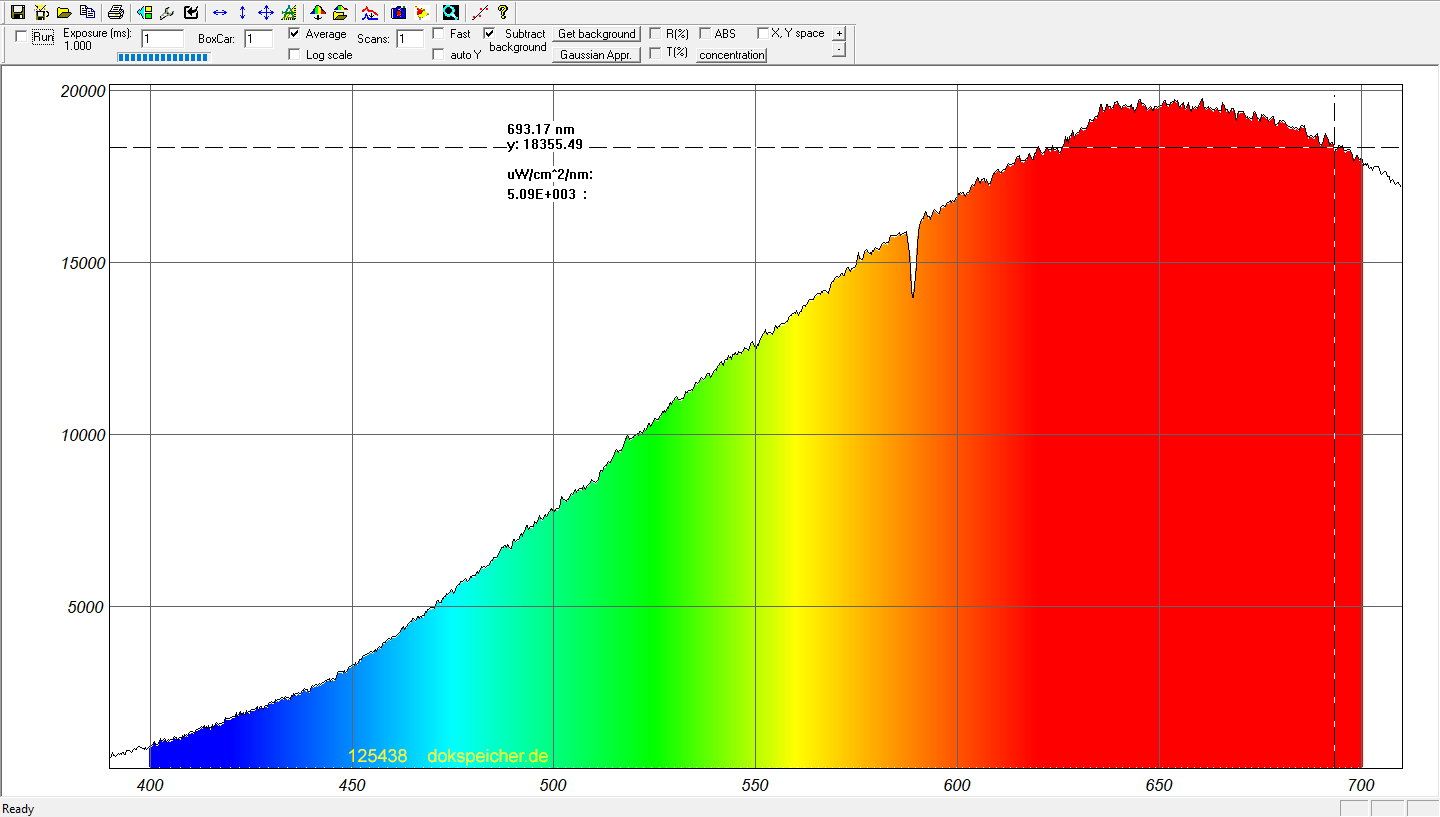This screenshot has width=1440, height=817.
Task: Enable the Run checkbox
Action: point(22,37)
